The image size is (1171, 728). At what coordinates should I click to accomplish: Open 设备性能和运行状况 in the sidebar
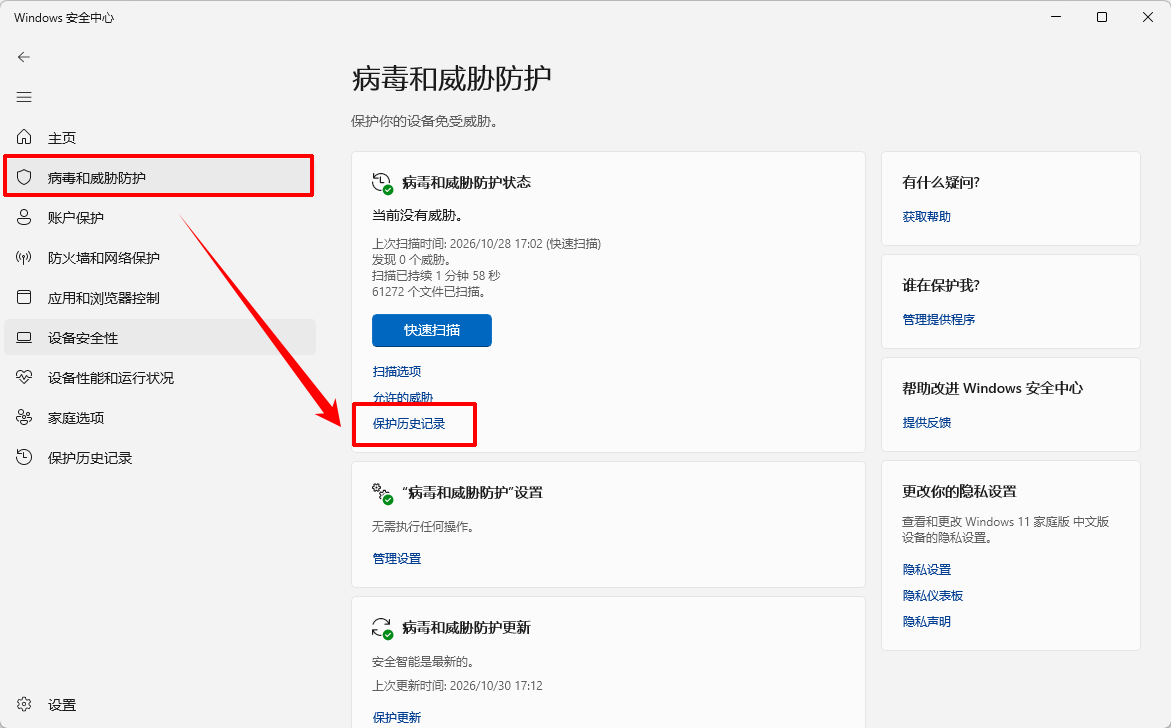(x=160, y=378)
